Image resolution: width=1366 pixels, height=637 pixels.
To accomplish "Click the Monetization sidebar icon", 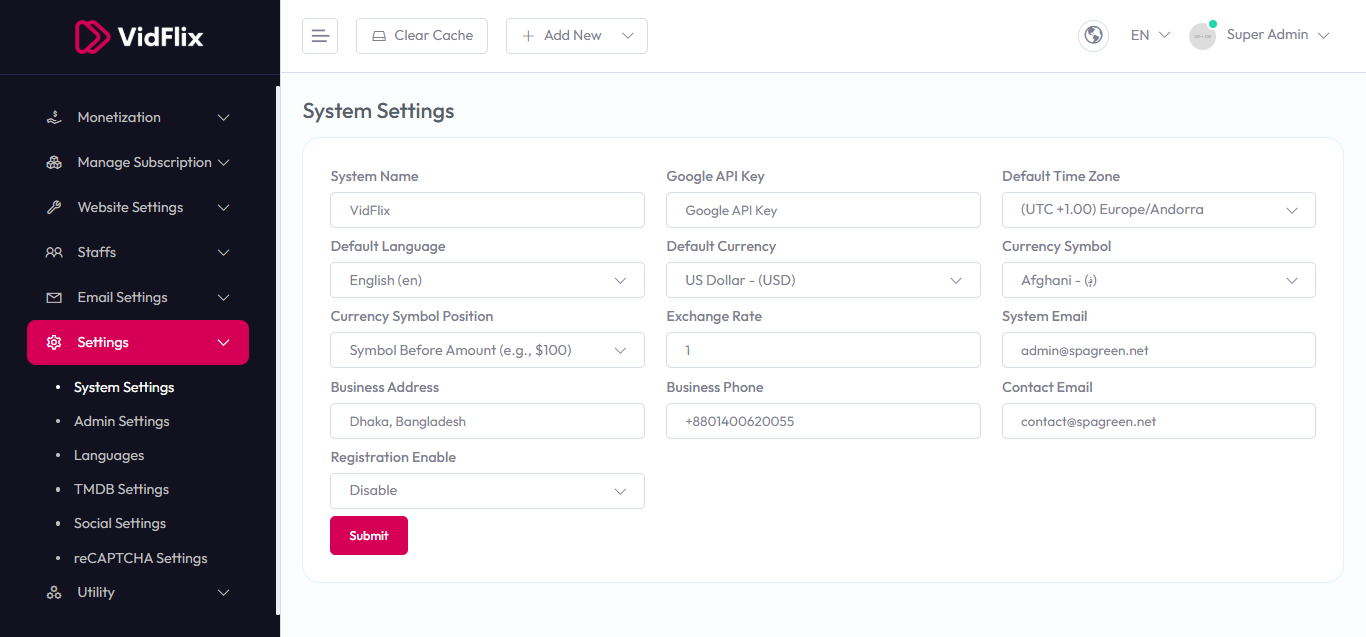I will 54,118.
